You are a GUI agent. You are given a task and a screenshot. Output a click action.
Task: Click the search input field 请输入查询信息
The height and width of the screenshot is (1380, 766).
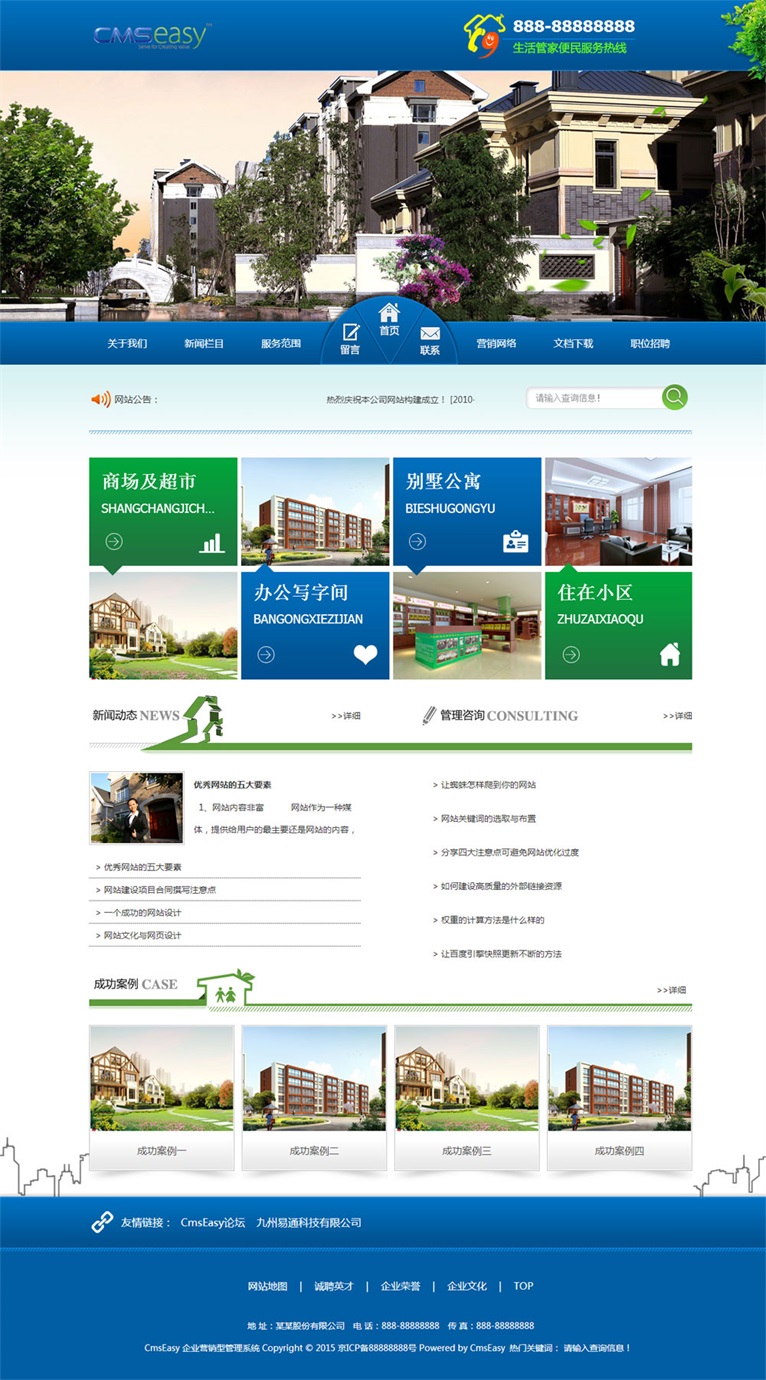point(594,398)
